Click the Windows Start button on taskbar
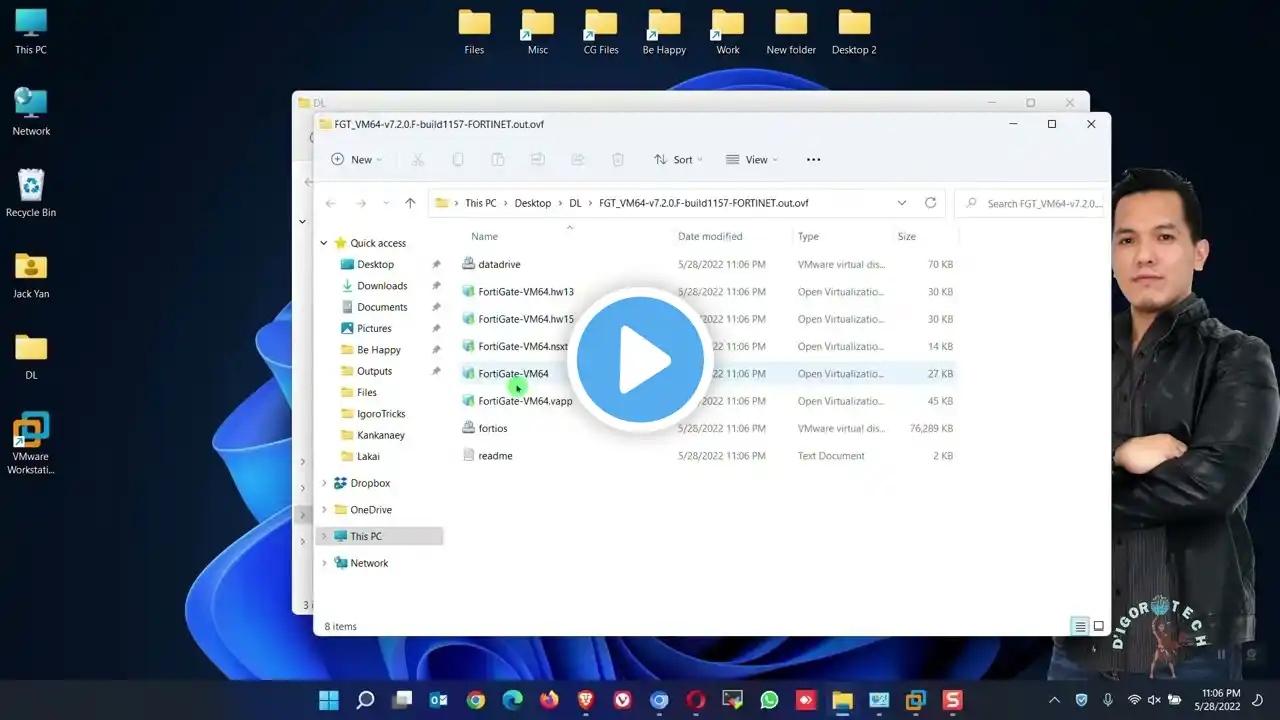The width and height of the screenshot is (1280, 720). 328,700
